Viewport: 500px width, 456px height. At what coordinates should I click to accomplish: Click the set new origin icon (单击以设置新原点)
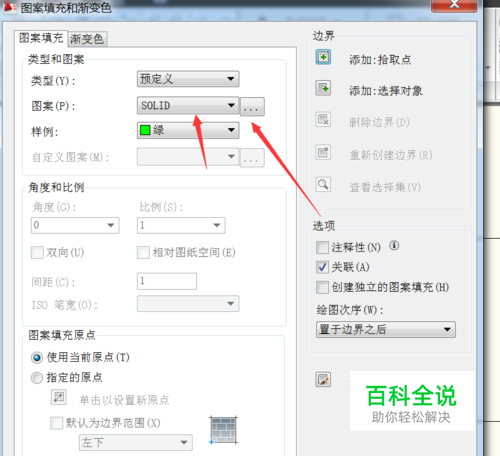[x=59, y=397]
